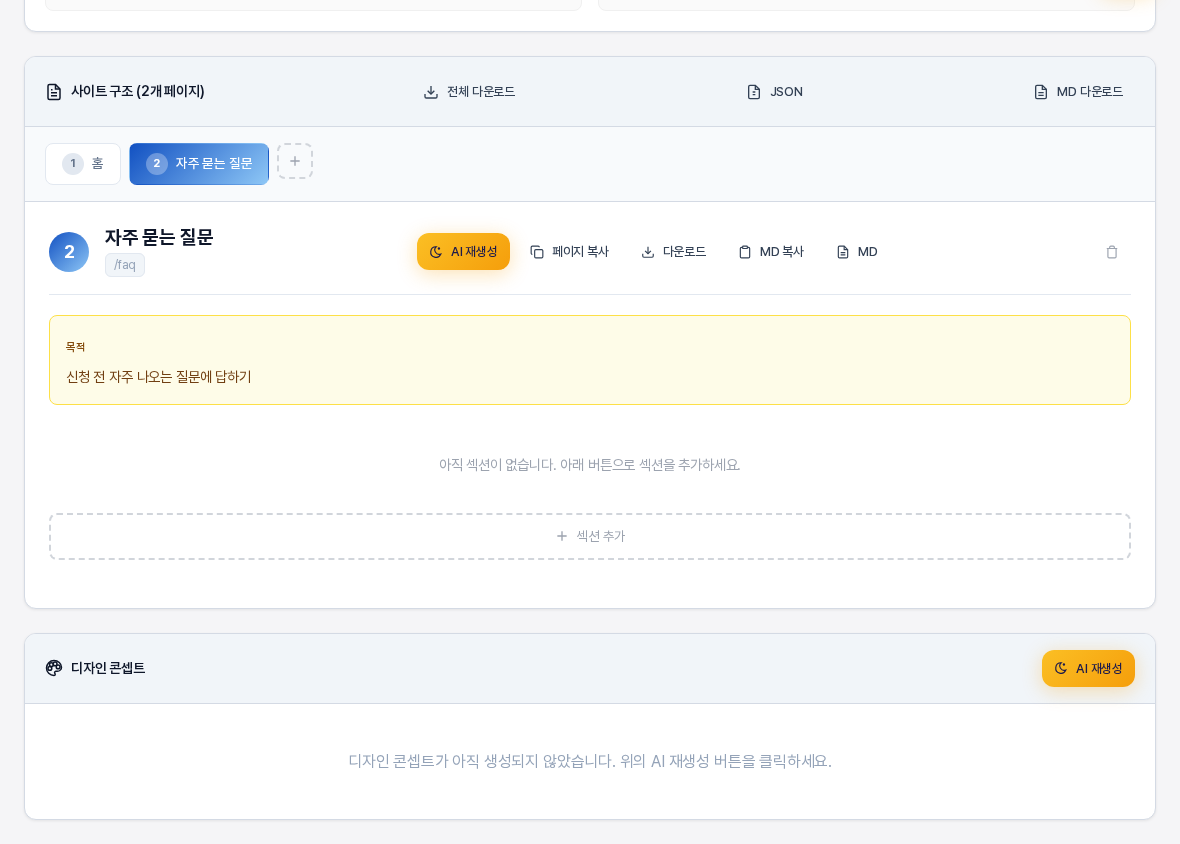Click the 목적 label
Image resolution: width=1180 pixels, height=844 pixels.
point(75,347)
